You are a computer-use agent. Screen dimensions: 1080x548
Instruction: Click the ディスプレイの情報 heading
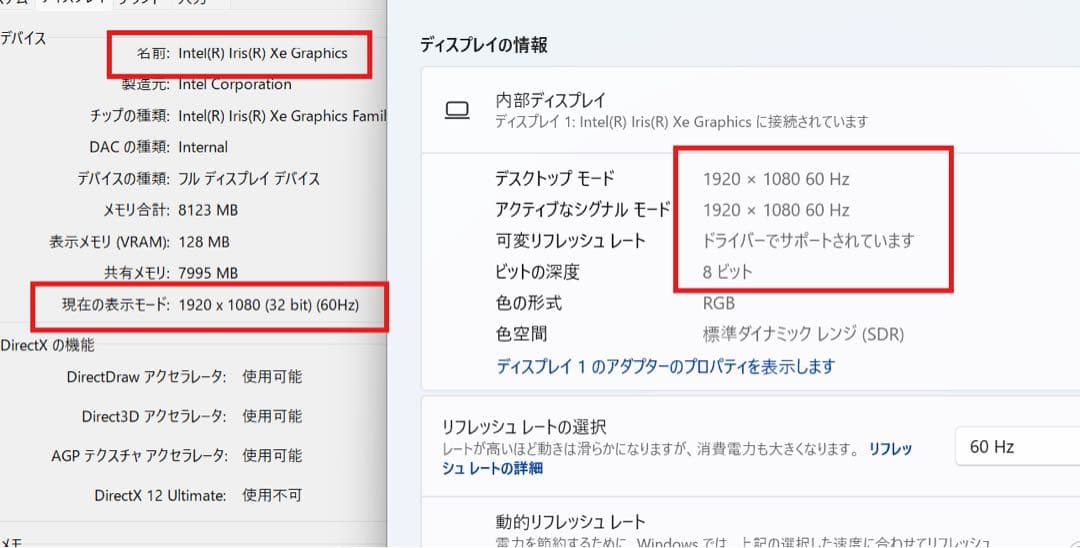click(484, 45)
